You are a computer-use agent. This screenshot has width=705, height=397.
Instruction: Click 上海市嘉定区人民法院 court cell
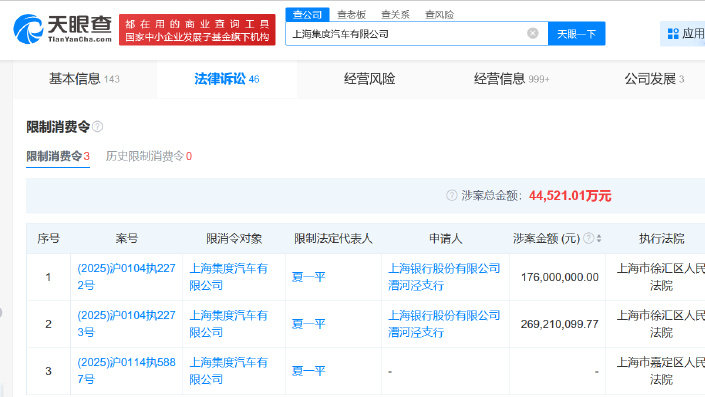click(660, 371)
